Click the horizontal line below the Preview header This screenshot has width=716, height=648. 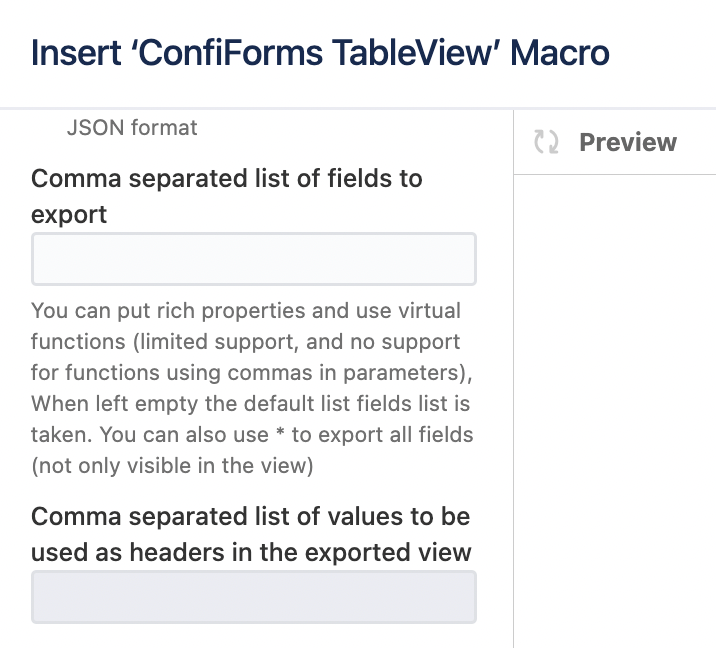click(615, 174)
